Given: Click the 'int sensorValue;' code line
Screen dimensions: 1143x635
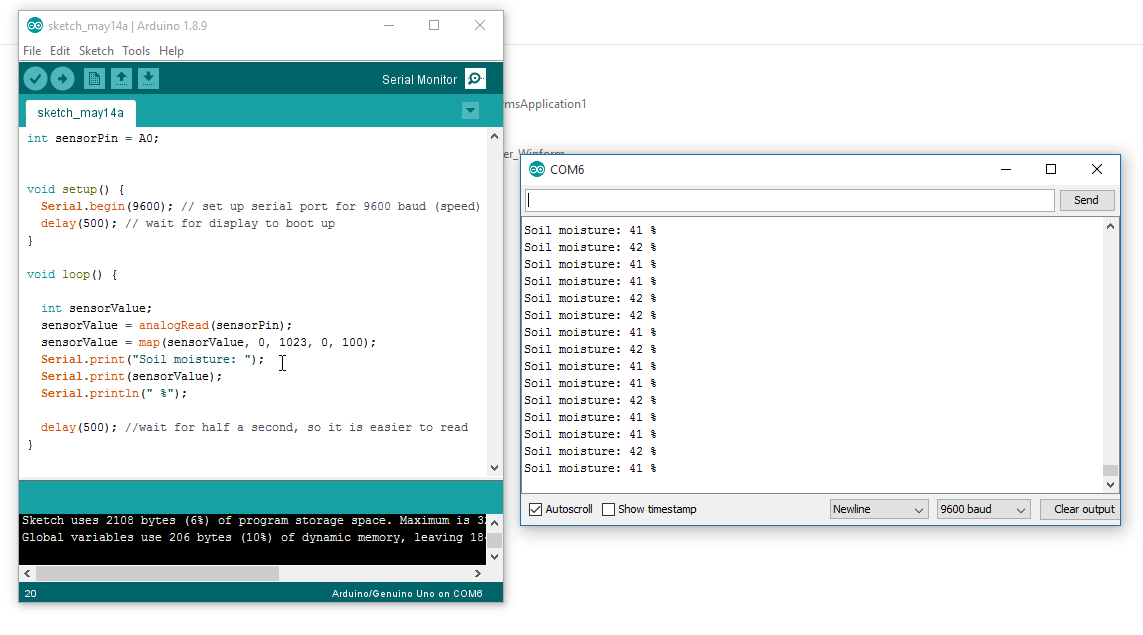Looking at the screenshot, I should 96,308.
